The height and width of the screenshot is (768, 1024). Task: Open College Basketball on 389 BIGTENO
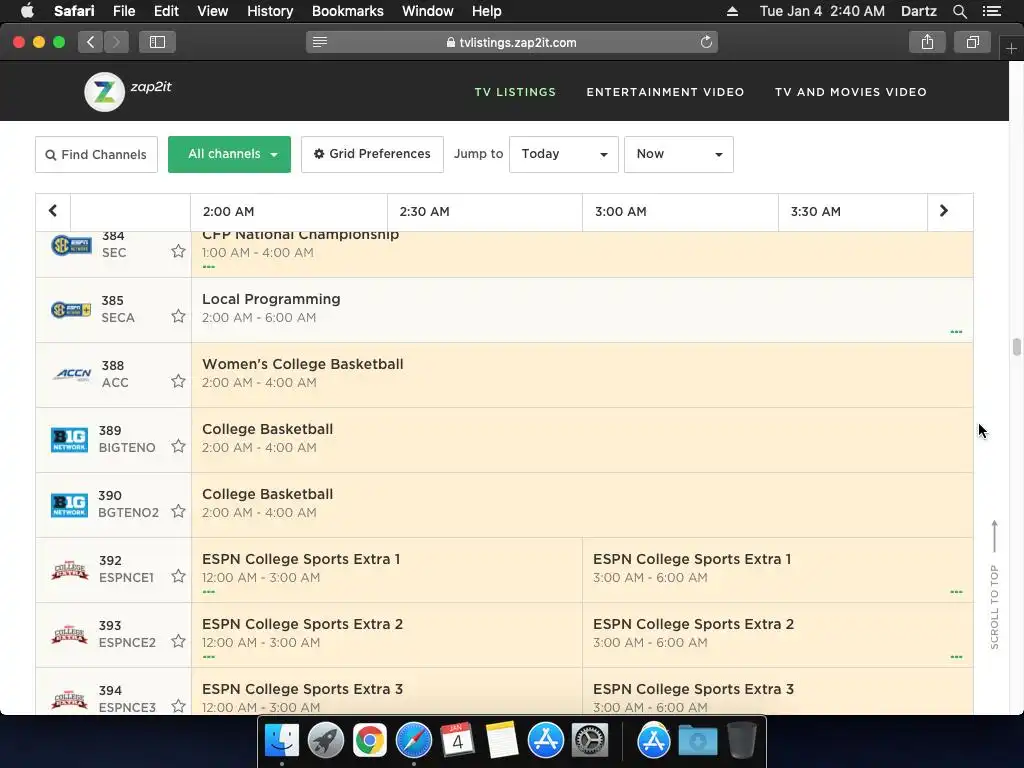click(582, 440)
